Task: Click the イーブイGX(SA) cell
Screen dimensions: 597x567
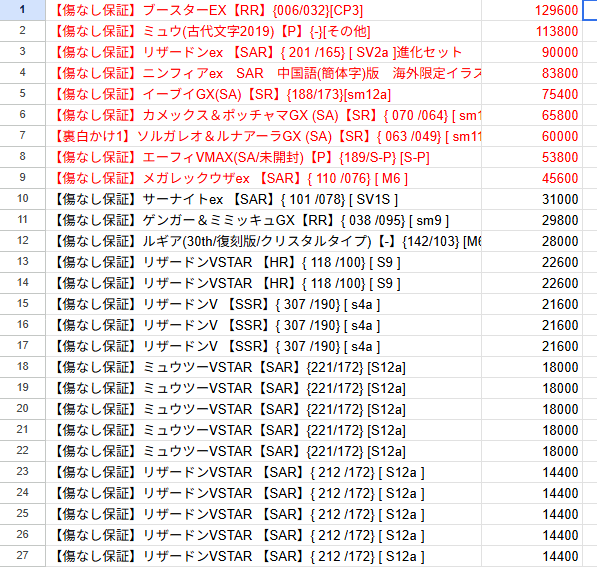Action: click(263, 94)
